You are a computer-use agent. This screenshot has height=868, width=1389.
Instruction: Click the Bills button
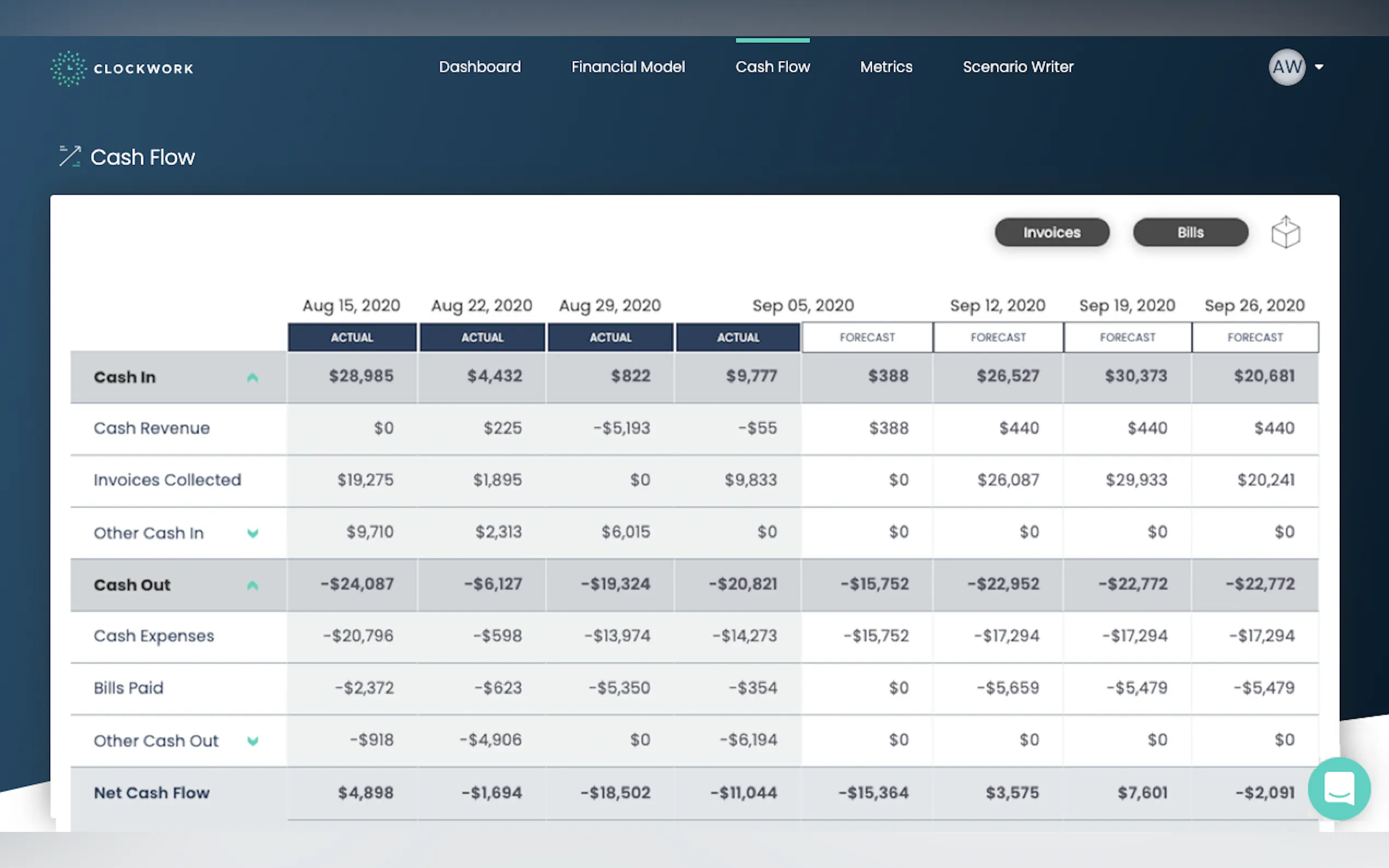1190,232
